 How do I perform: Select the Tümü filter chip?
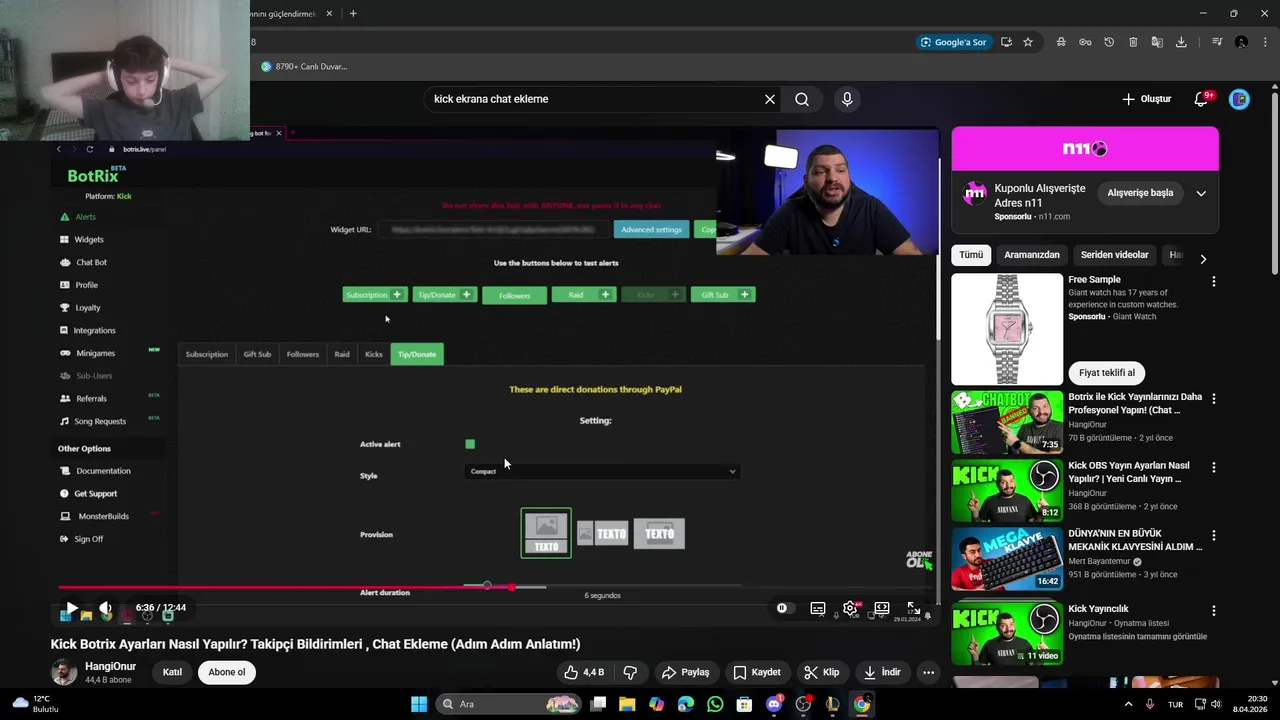coord(971,255)
